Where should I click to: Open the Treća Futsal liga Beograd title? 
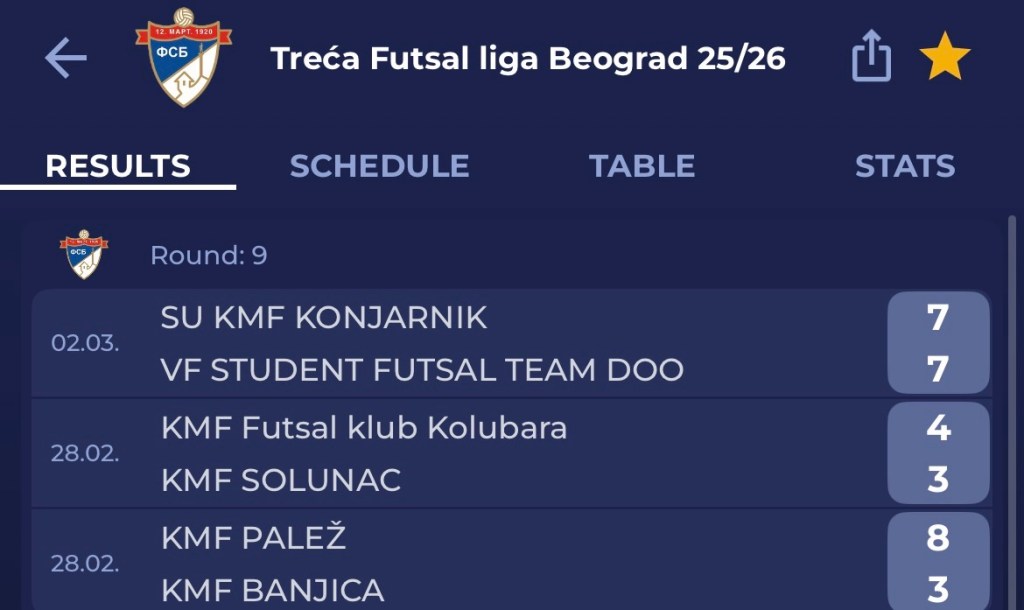(528, 59)
